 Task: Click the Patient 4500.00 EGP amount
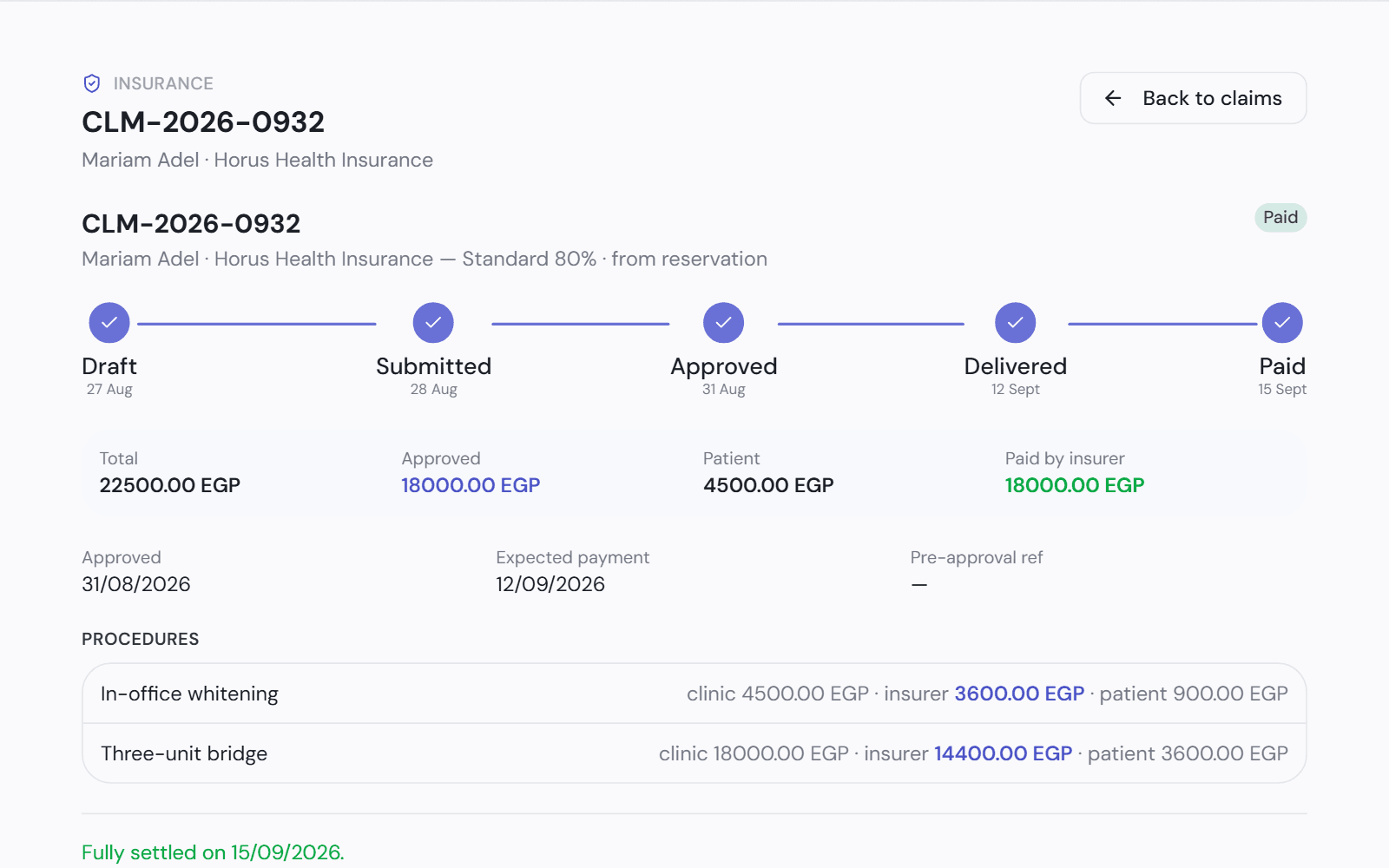(768, 485)
